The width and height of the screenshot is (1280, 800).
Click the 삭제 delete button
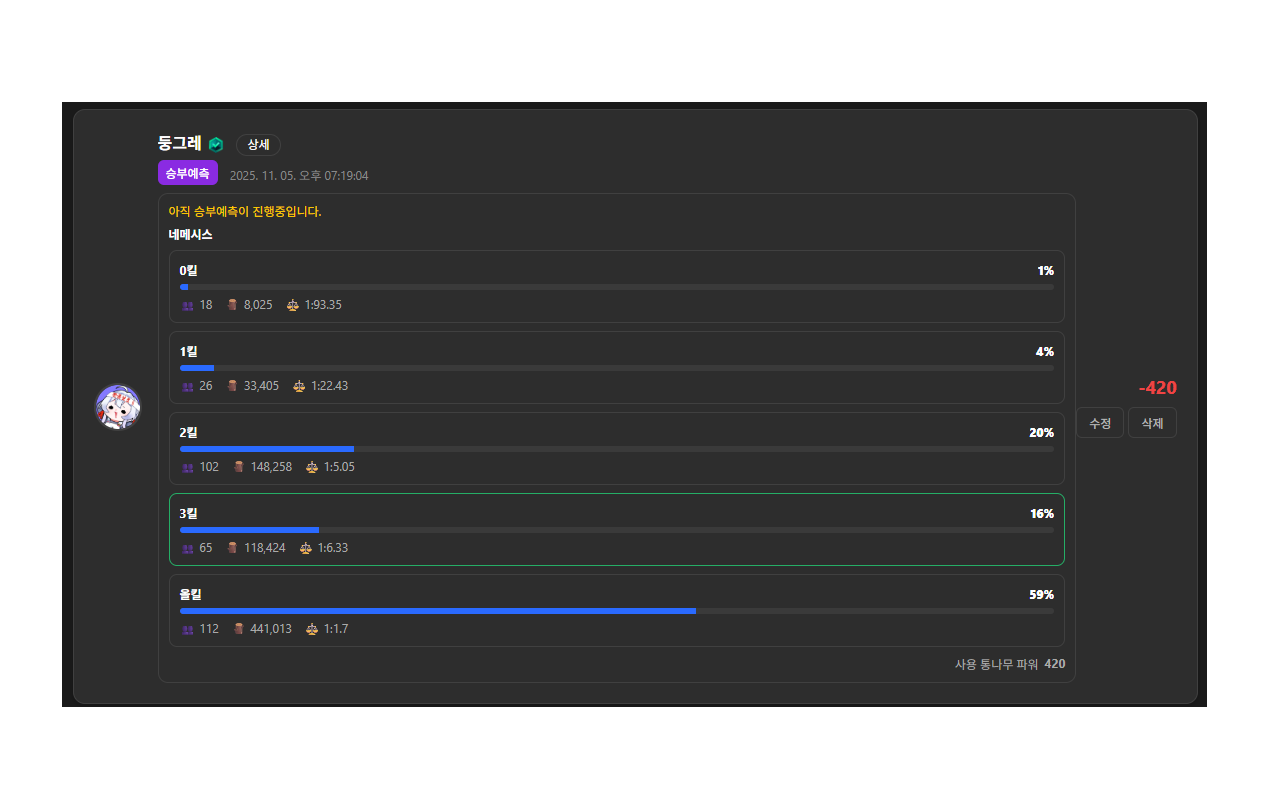point(1152,423)
